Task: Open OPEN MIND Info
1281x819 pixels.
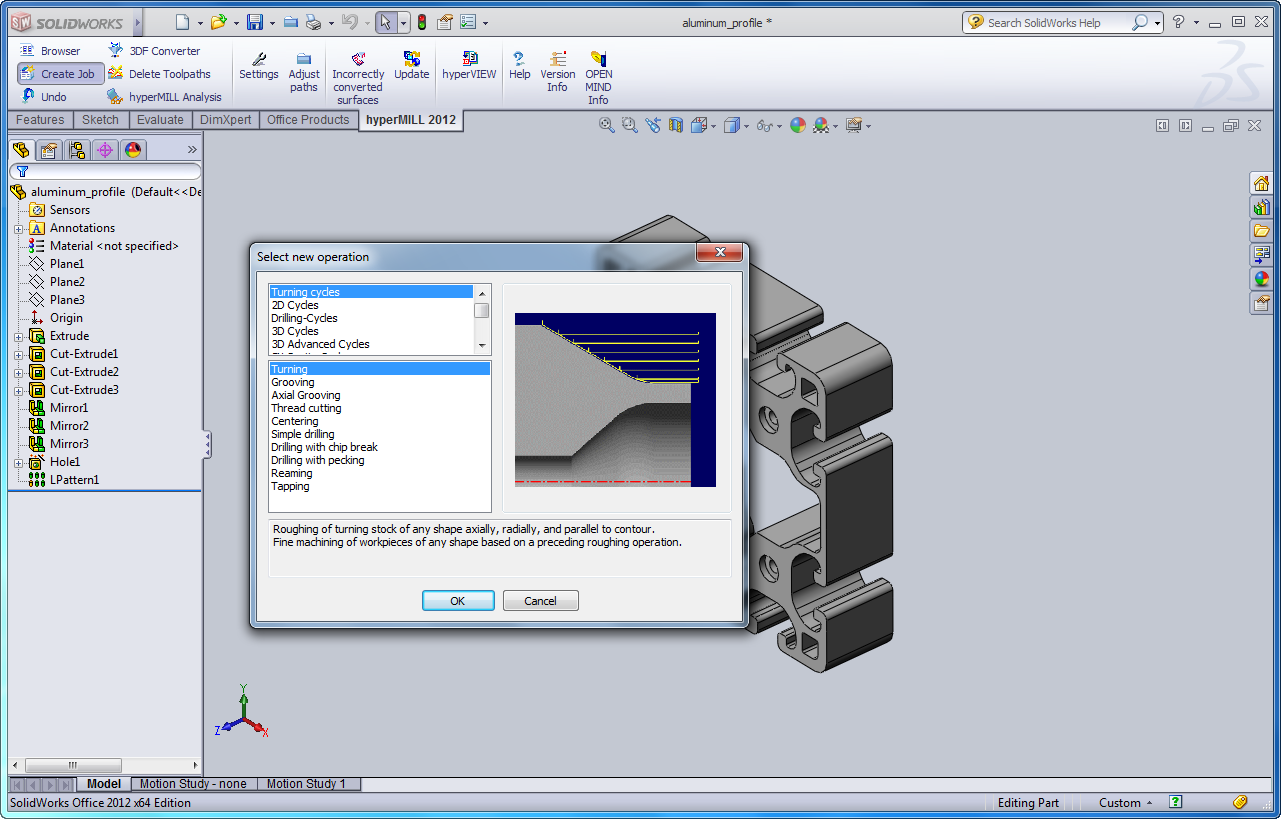Action: click(598, 78)
